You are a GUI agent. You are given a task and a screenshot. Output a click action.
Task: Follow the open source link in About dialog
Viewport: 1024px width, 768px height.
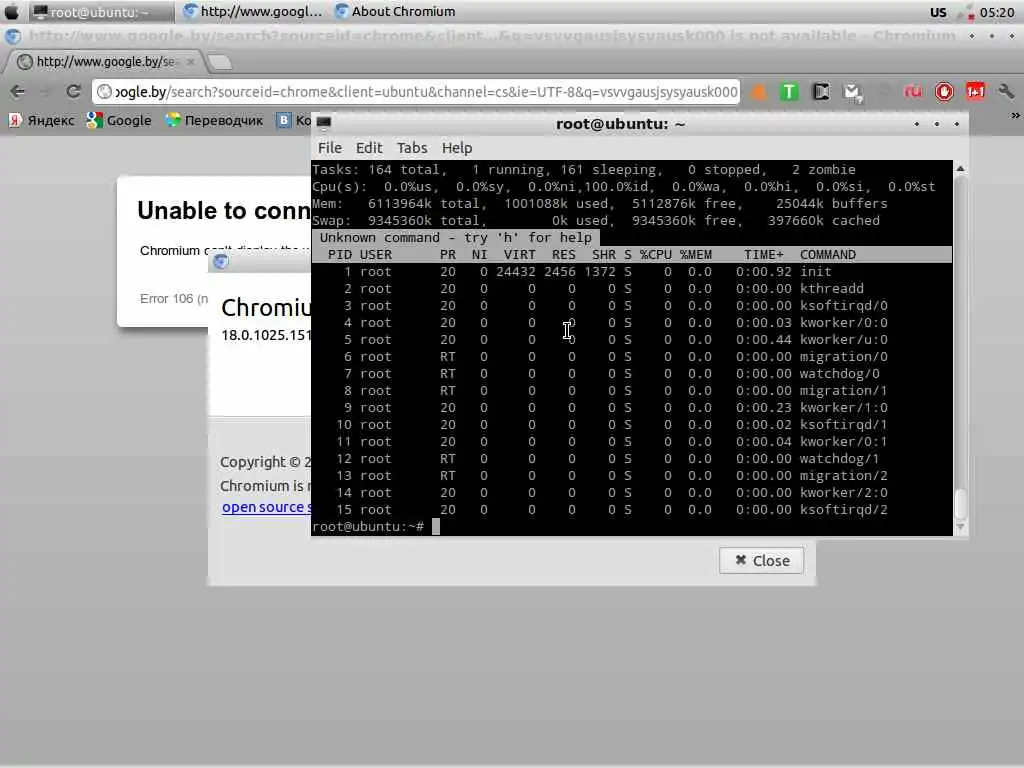click(x=266, y=507)
